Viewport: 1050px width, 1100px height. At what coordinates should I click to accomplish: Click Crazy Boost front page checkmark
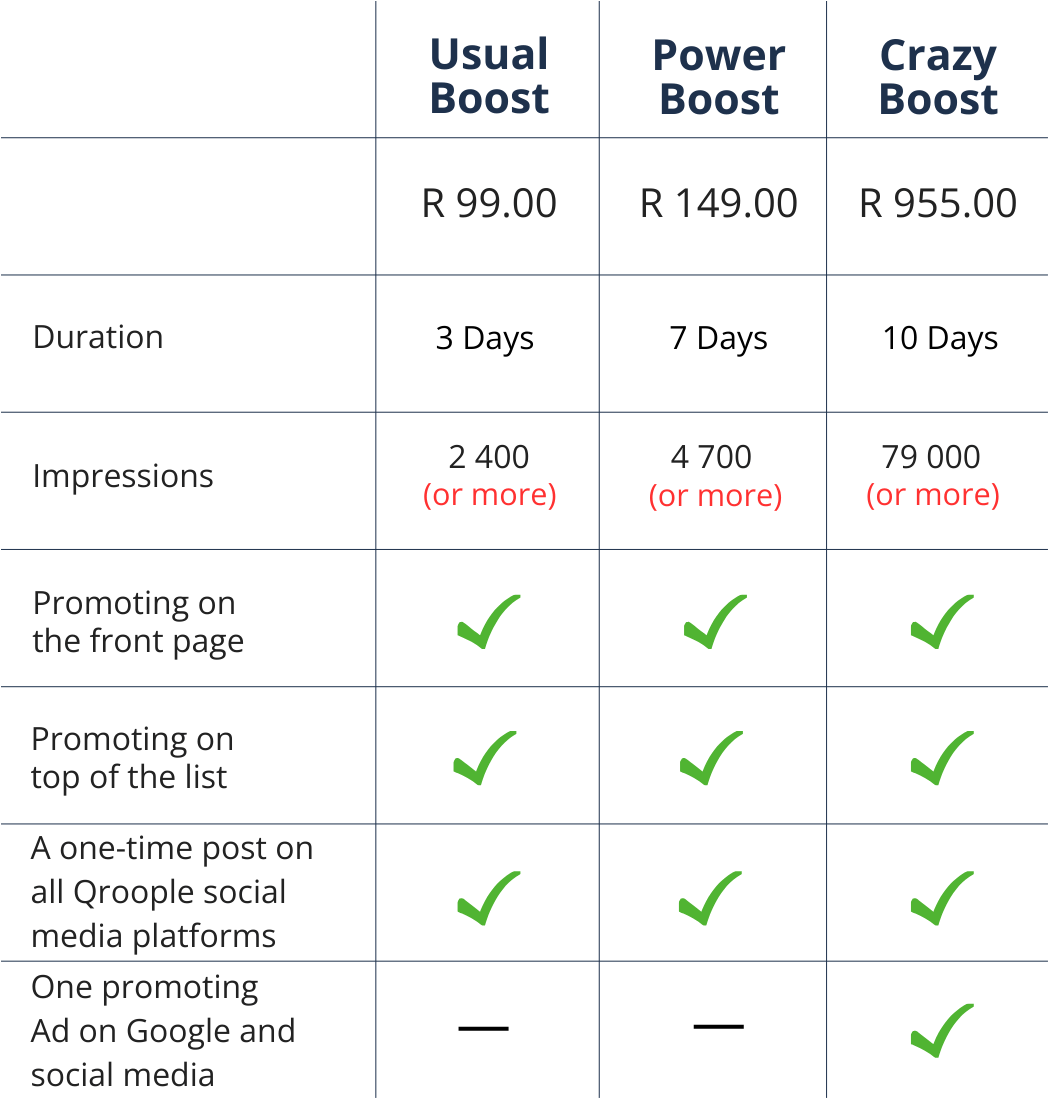click(941, 622)
